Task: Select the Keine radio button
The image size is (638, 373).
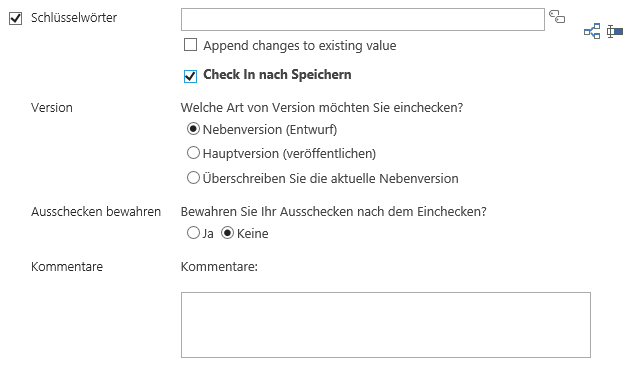Action: click(x=227, y=233)
